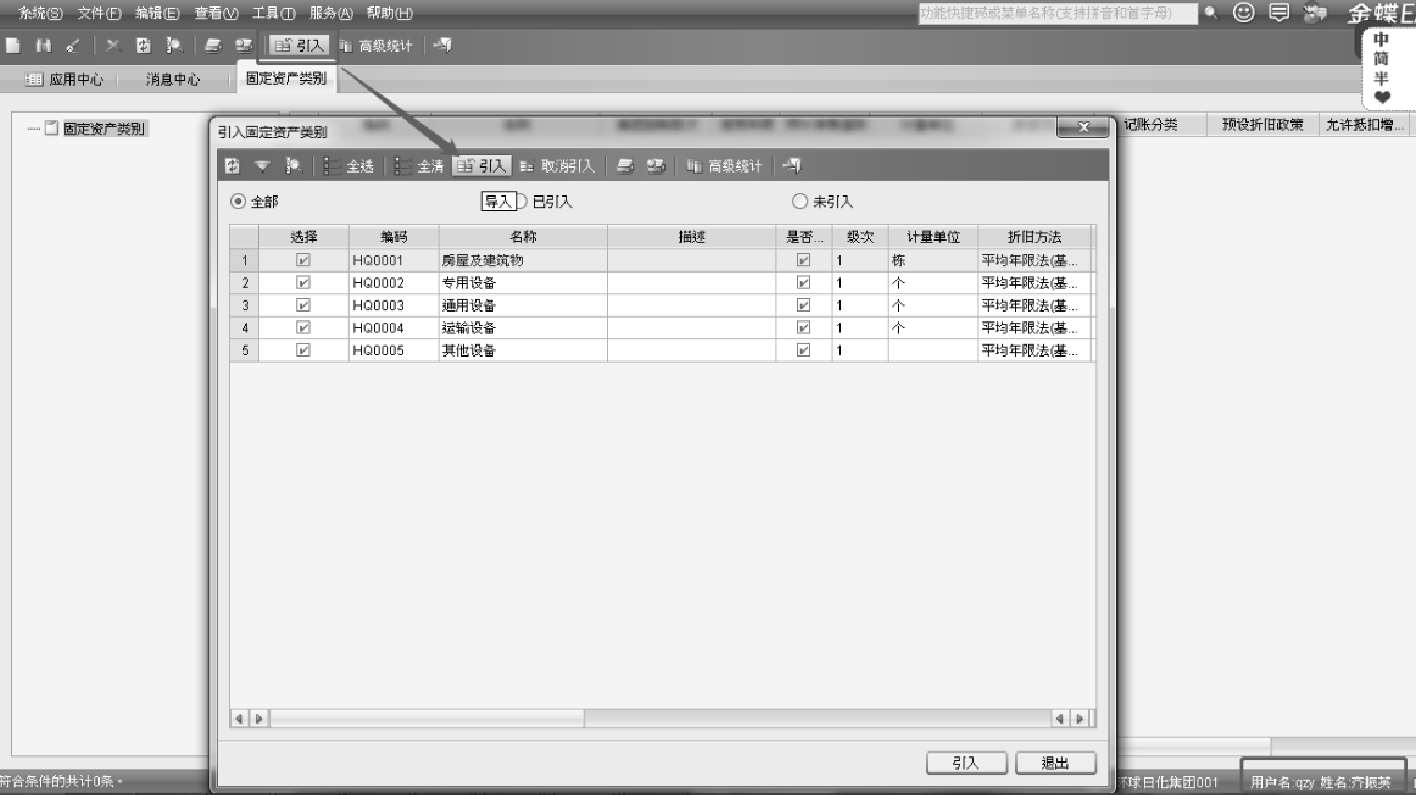This screenshot has width=1417, height=795.
Task: Open 高级统计 in the dialog toolbar
Action: [x=725, y=166]
